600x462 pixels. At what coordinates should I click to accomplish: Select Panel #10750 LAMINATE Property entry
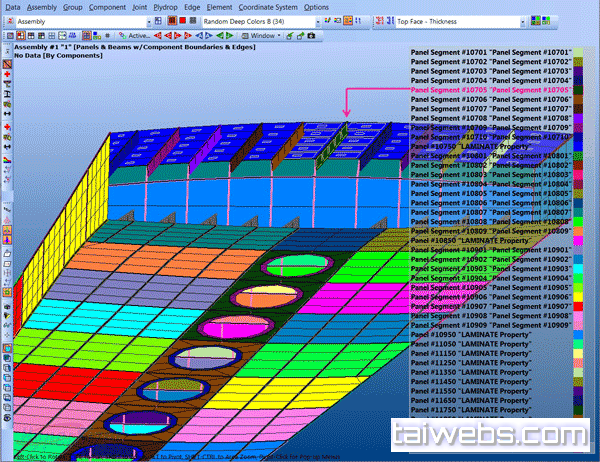tap(468, 146)
